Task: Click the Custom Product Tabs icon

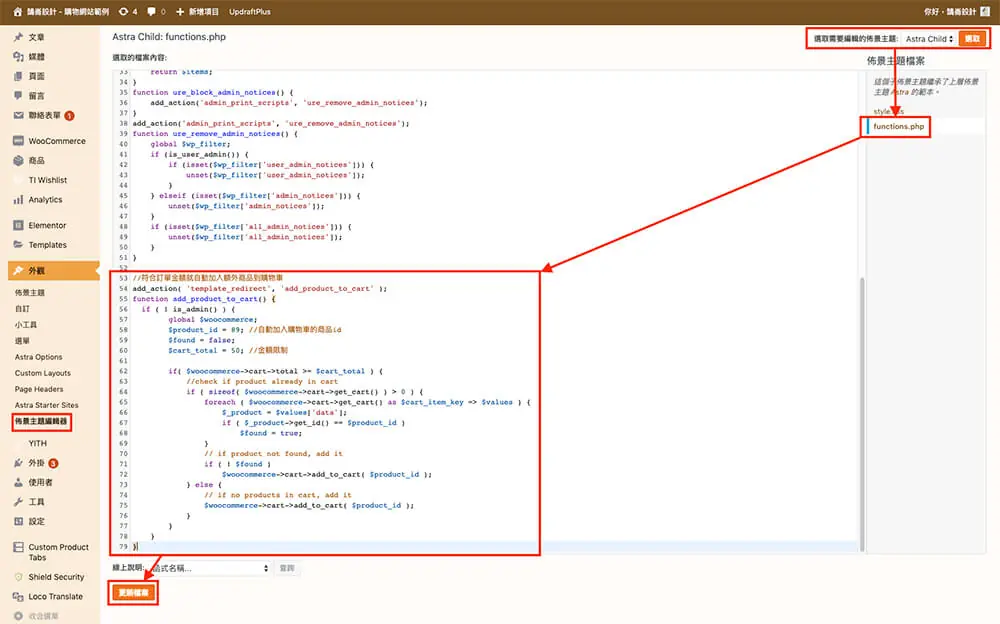Action: pos(18,547)
